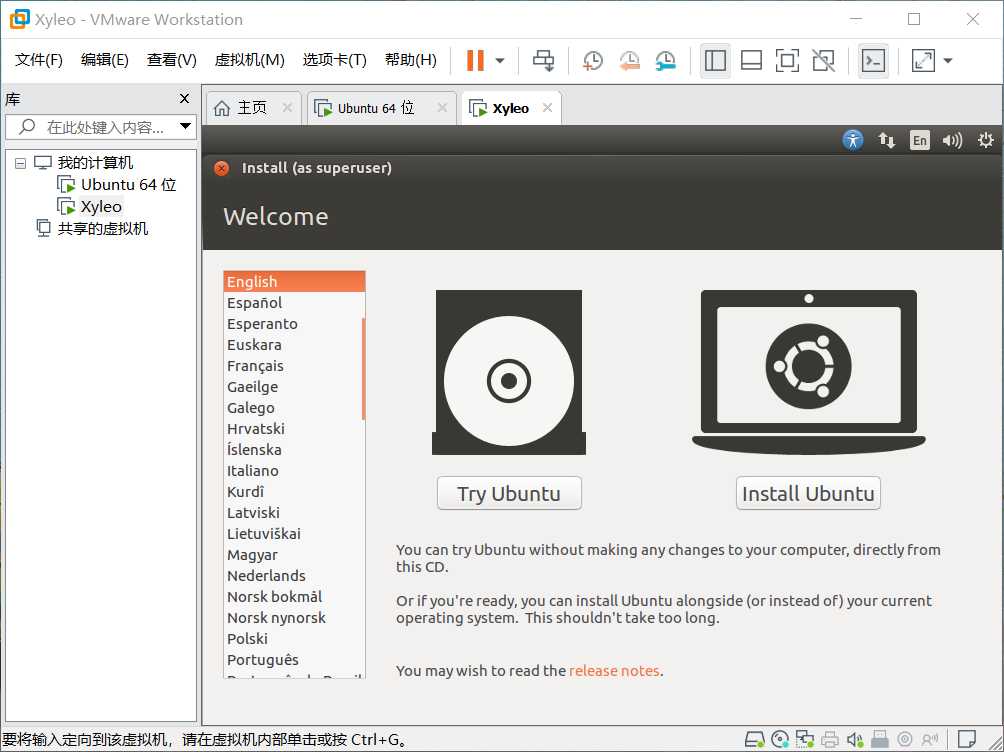Click the printer status bar icon
This screenshot has width=1004, height=752.
coord(830,740)
